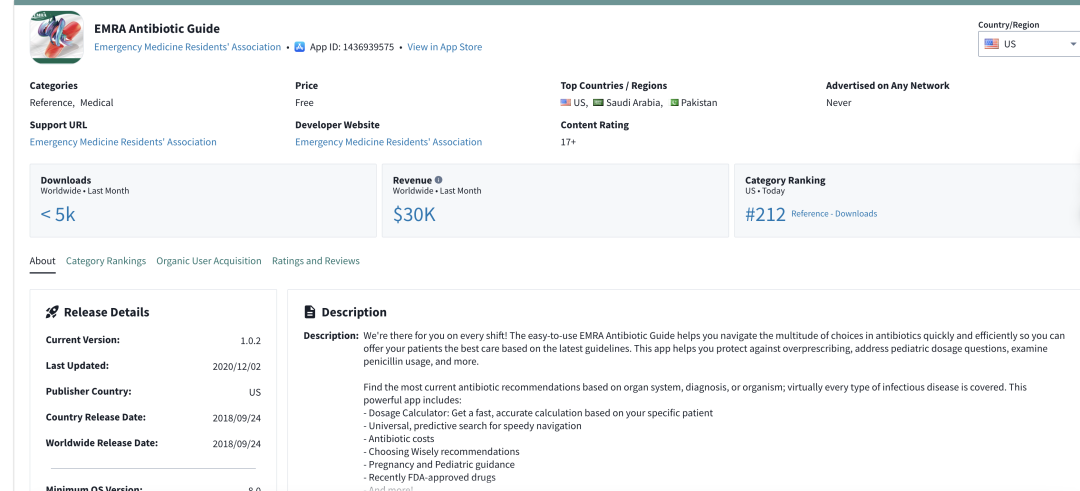Click the Last Updated date 2020/12/02
The width and height of the screenshot is (1080, 491).
[237, 366]
